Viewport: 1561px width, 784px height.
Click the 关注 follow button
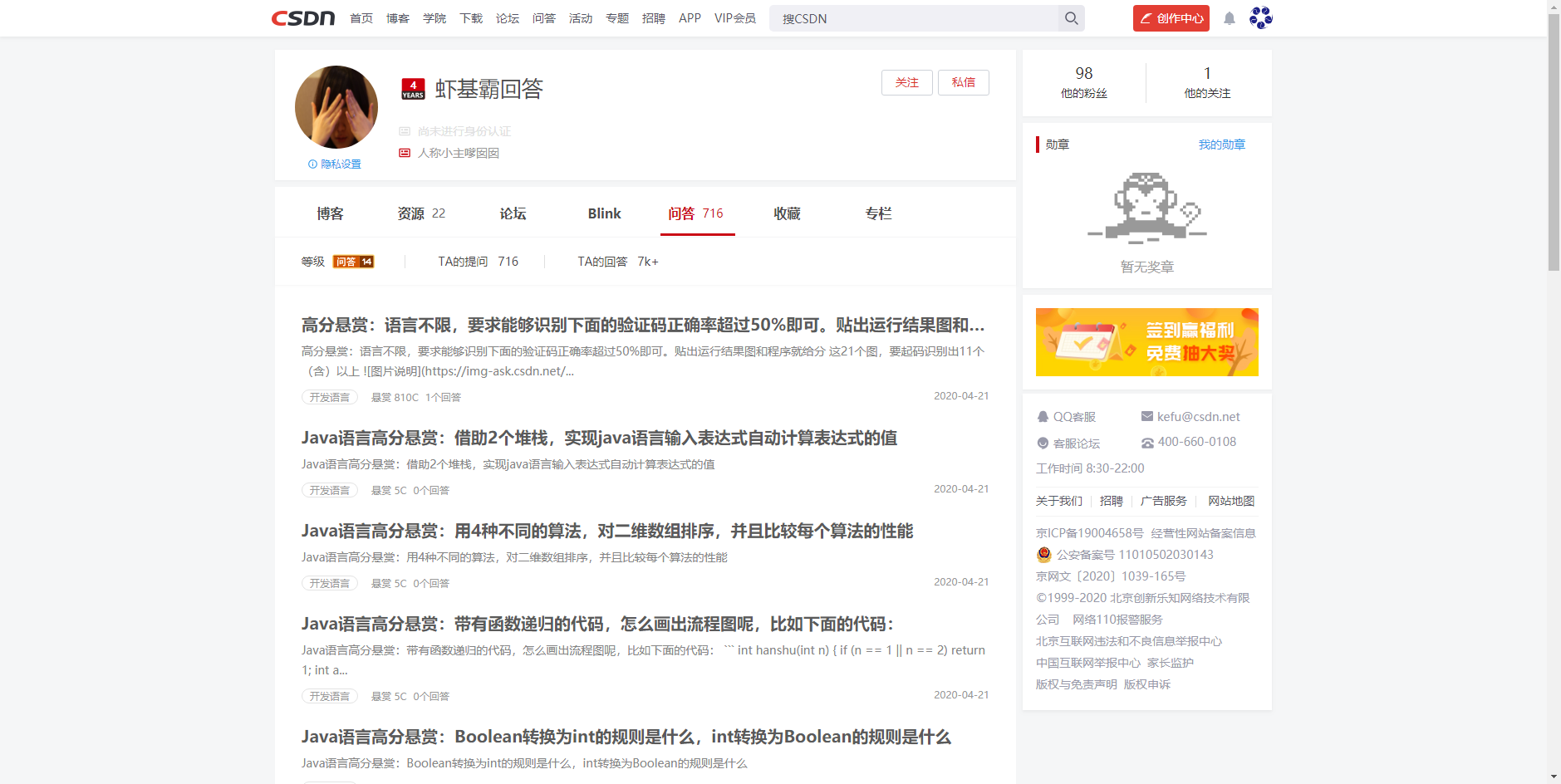907,82
